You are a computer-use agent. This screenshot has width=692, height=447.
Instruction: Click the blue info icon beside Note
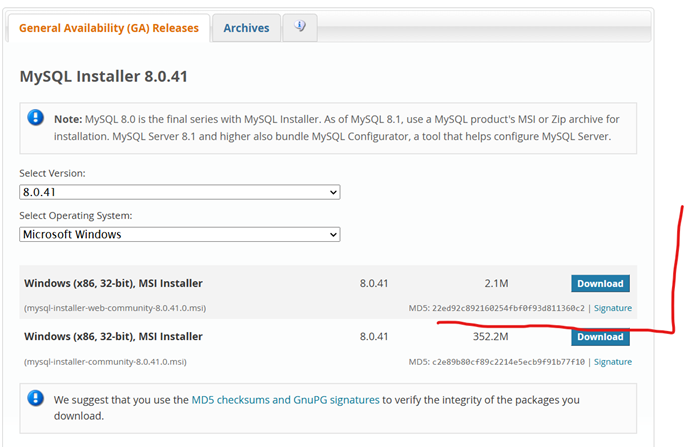[x=36, y=118]
